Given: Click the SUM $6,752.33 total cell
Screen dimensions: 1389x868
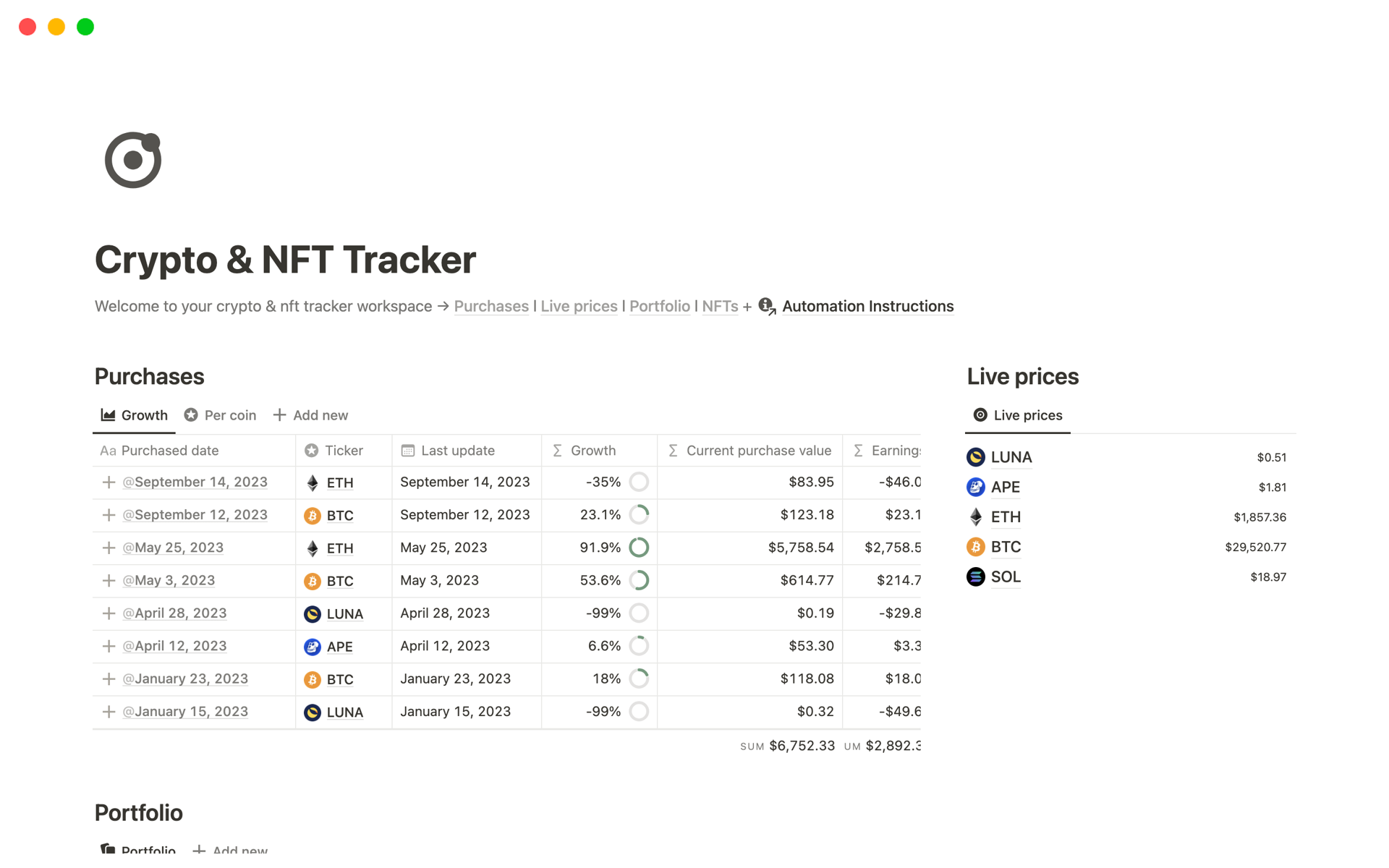Looking at the screenshot, I should [x=787, y=746].
